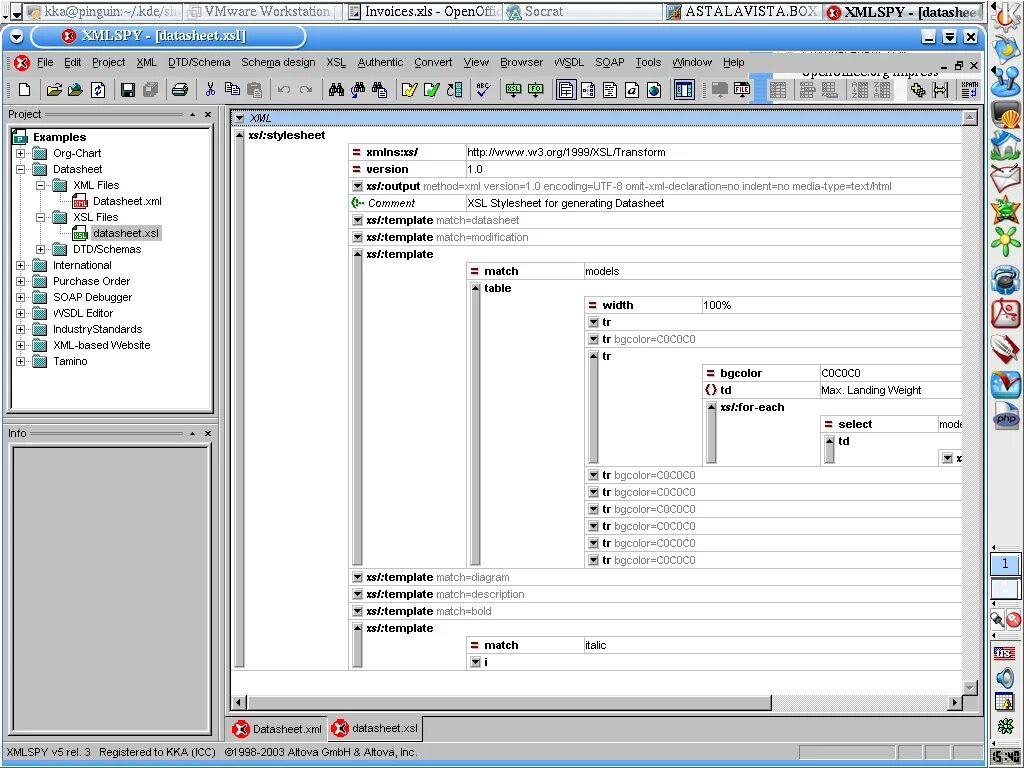Select the XML-based Website folder
This screenshot has width=1024, height=768.
click(x=101, y=345)
